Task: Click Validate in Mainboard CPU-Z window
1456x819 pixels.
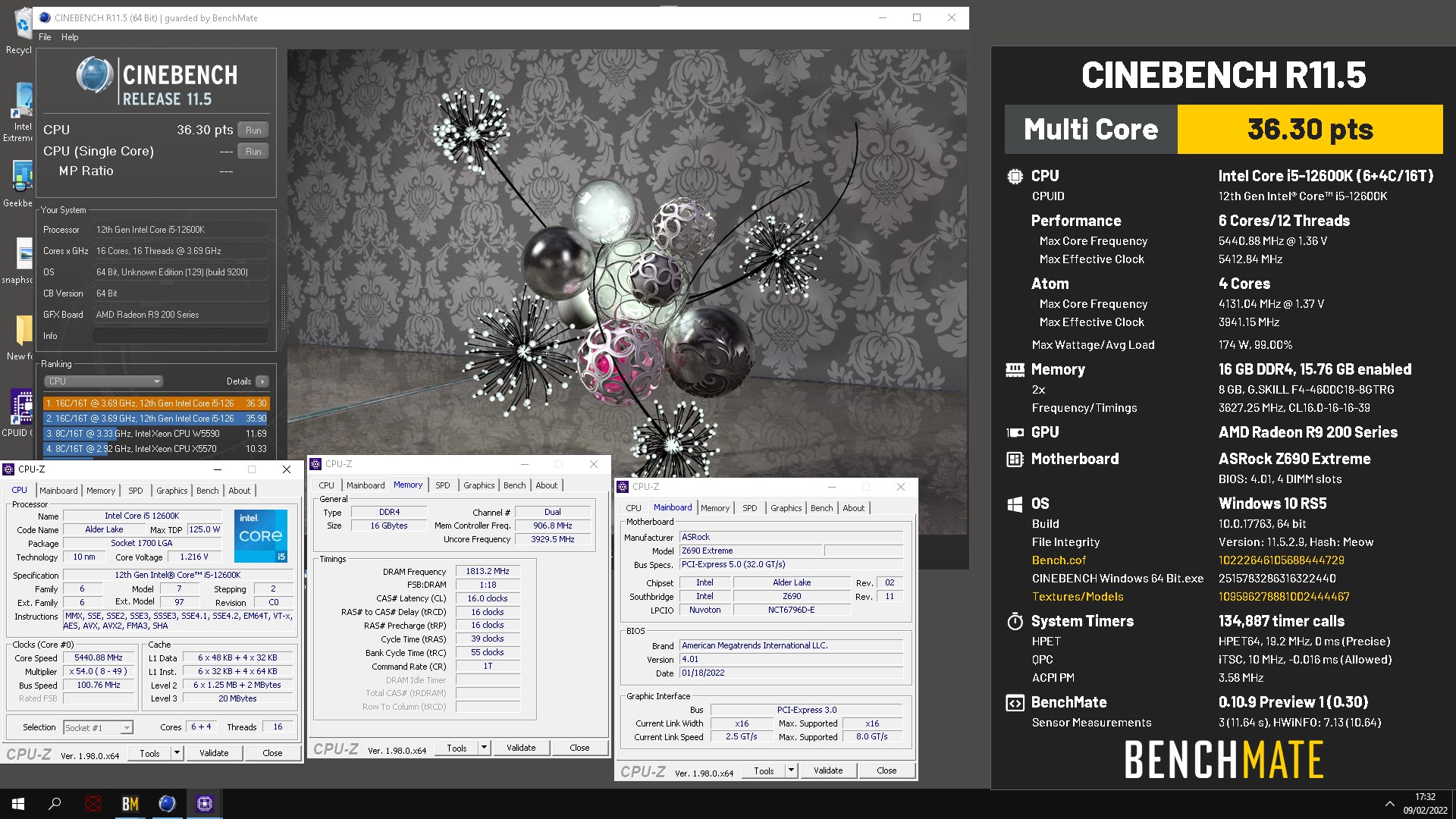Action: pyautogui.click(x=828, y=770)
